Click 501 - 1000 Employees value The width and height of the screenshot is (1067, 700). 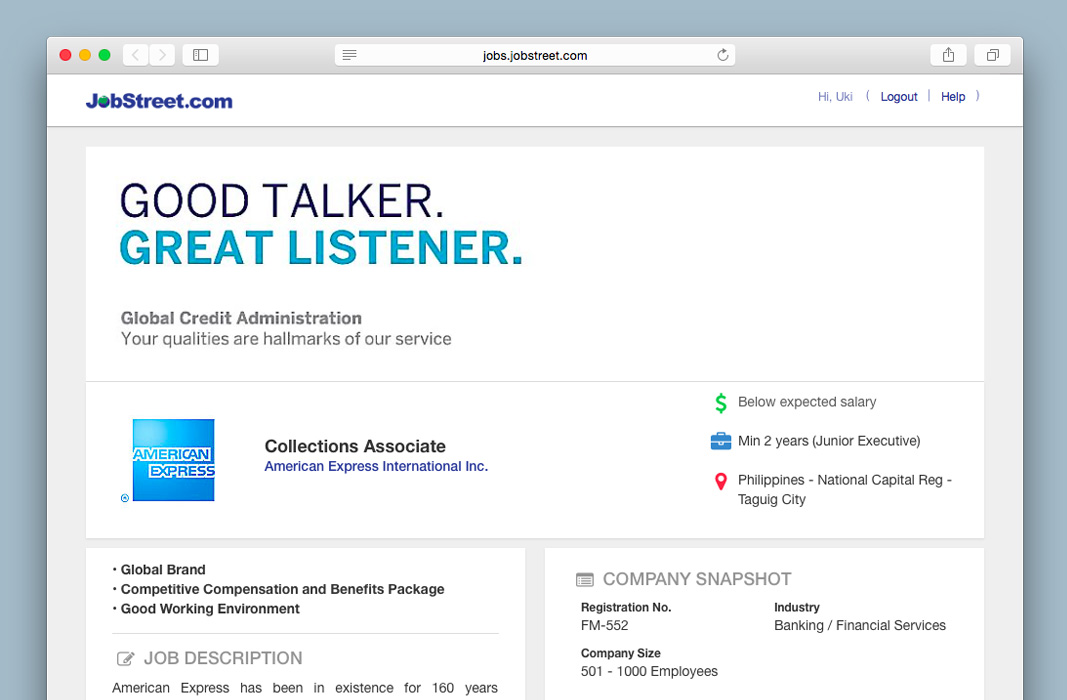(649, 671)
